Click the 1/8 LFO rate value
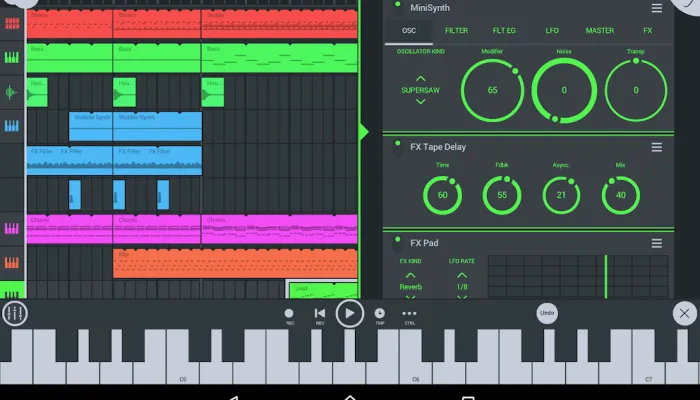 point(462,287)
